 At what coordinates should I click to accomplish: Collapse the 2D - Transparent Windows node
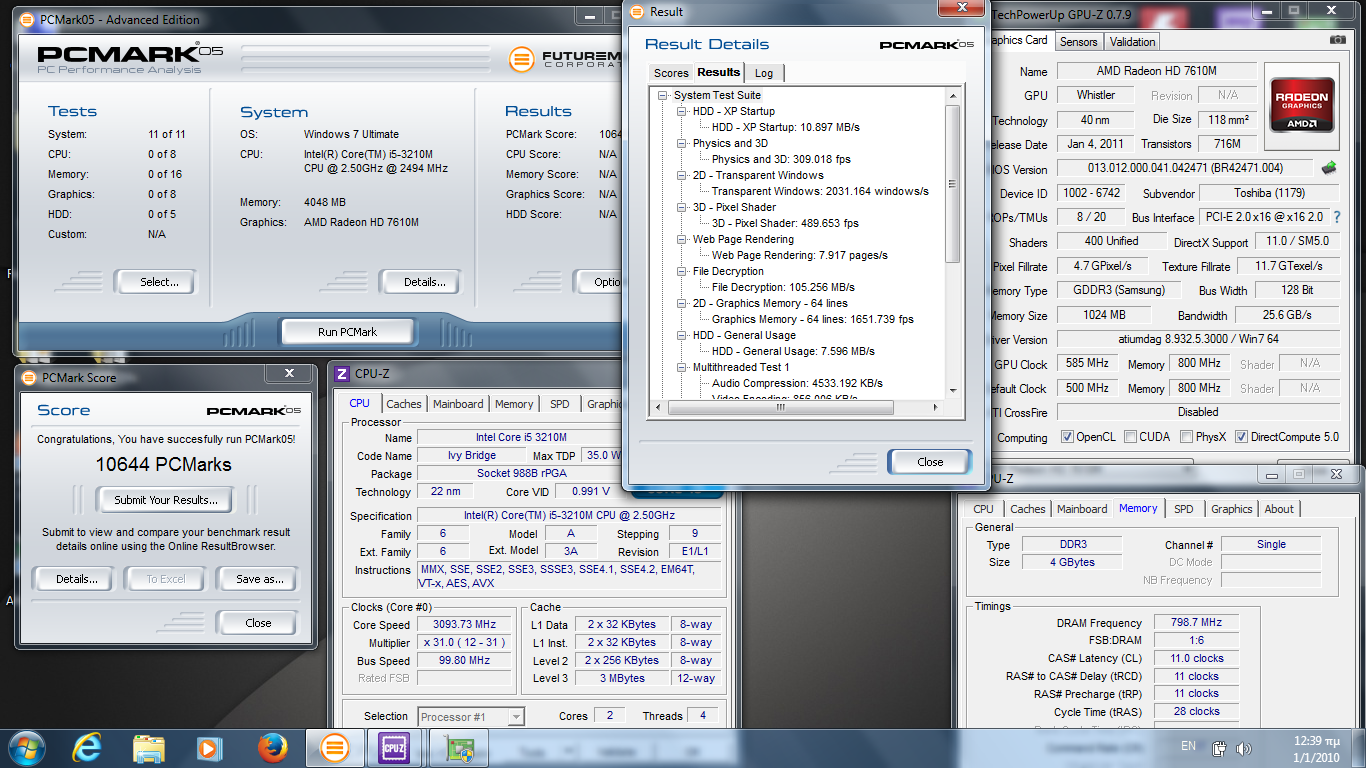pyautogui.click(x=682, y=175)
